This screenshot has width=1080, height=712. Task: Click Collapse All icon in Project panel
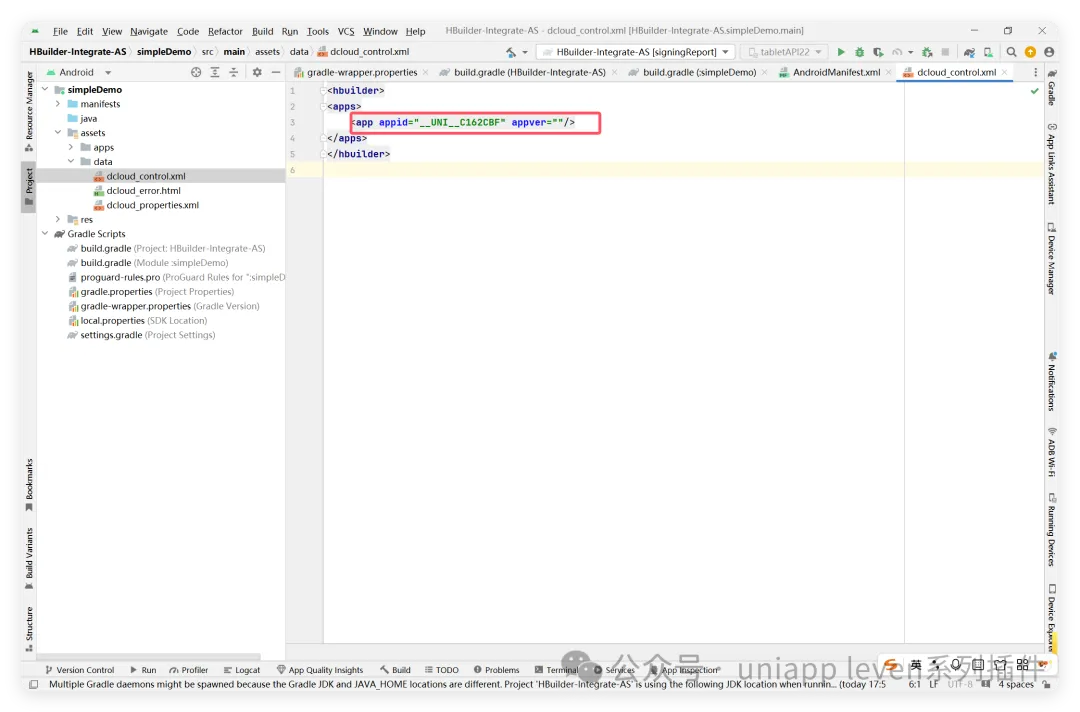(x=233, y=72)
